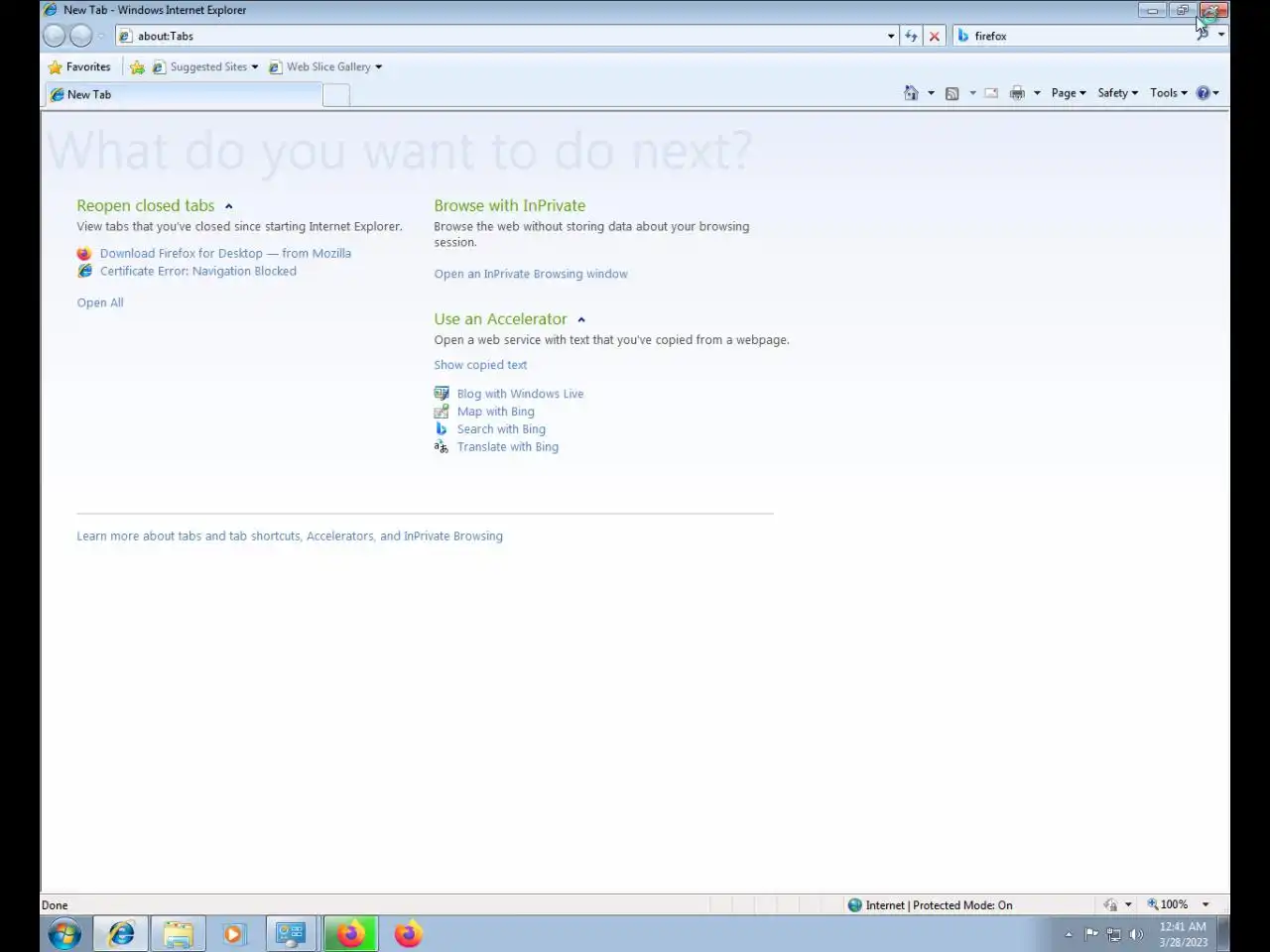Launch Windows Media Player from taskbar
1270x952 pixels.
coord(235,934)
